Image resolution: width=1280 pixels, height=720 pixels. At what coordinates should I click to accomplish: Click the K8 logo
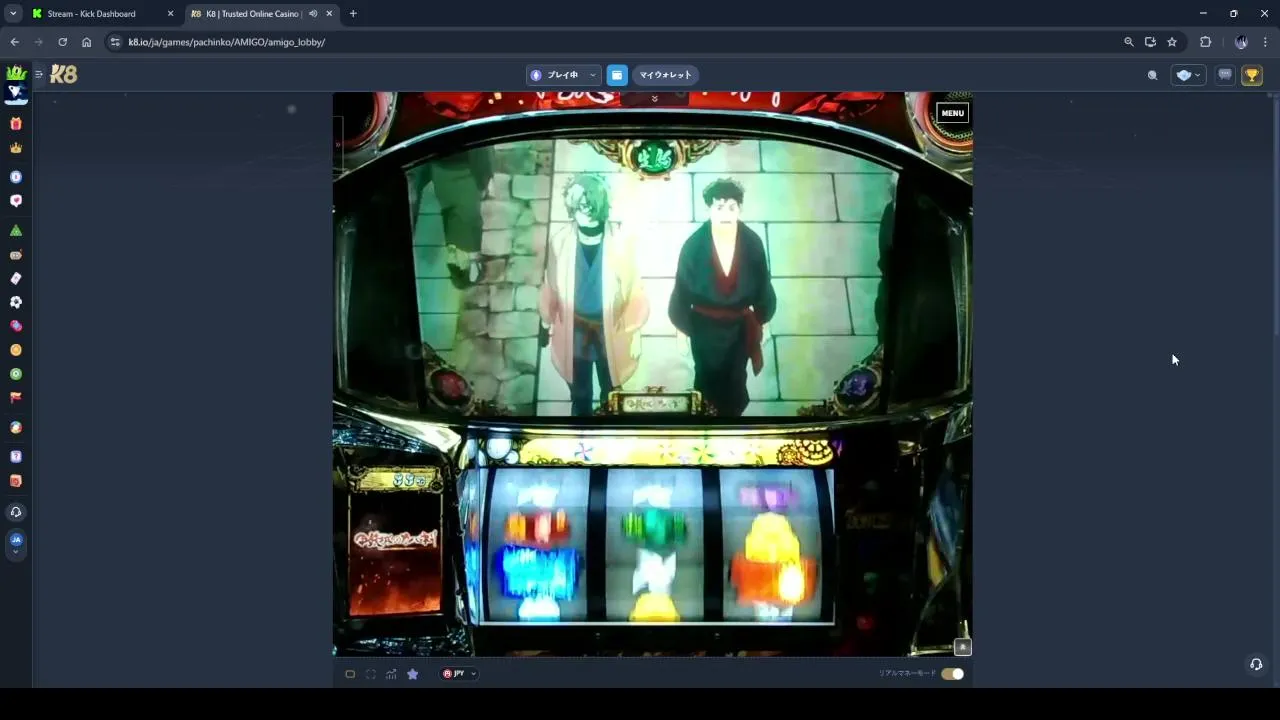tap(63, 75)
